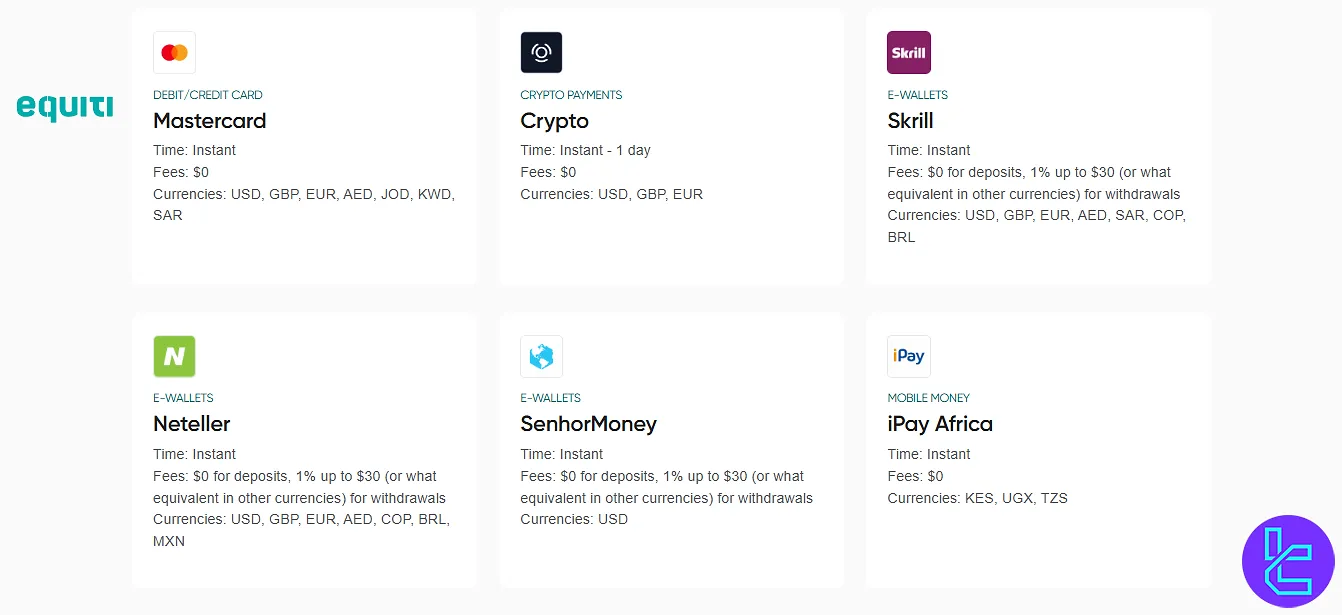The image size is (1342, 615).
Task: Select the iPay Africa icon
Action: pos(908,355)
